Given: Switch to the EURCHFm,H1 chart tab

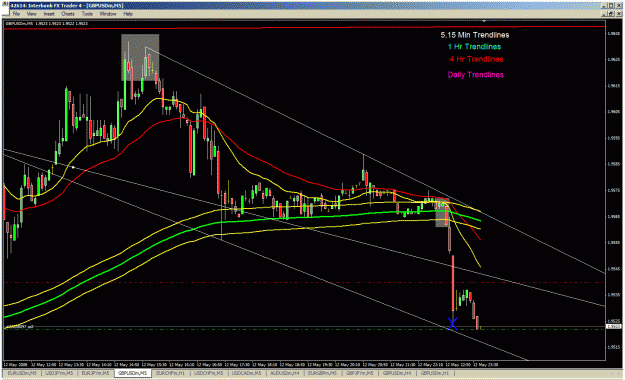Looking at the screenshot, I should click(170, 373).
